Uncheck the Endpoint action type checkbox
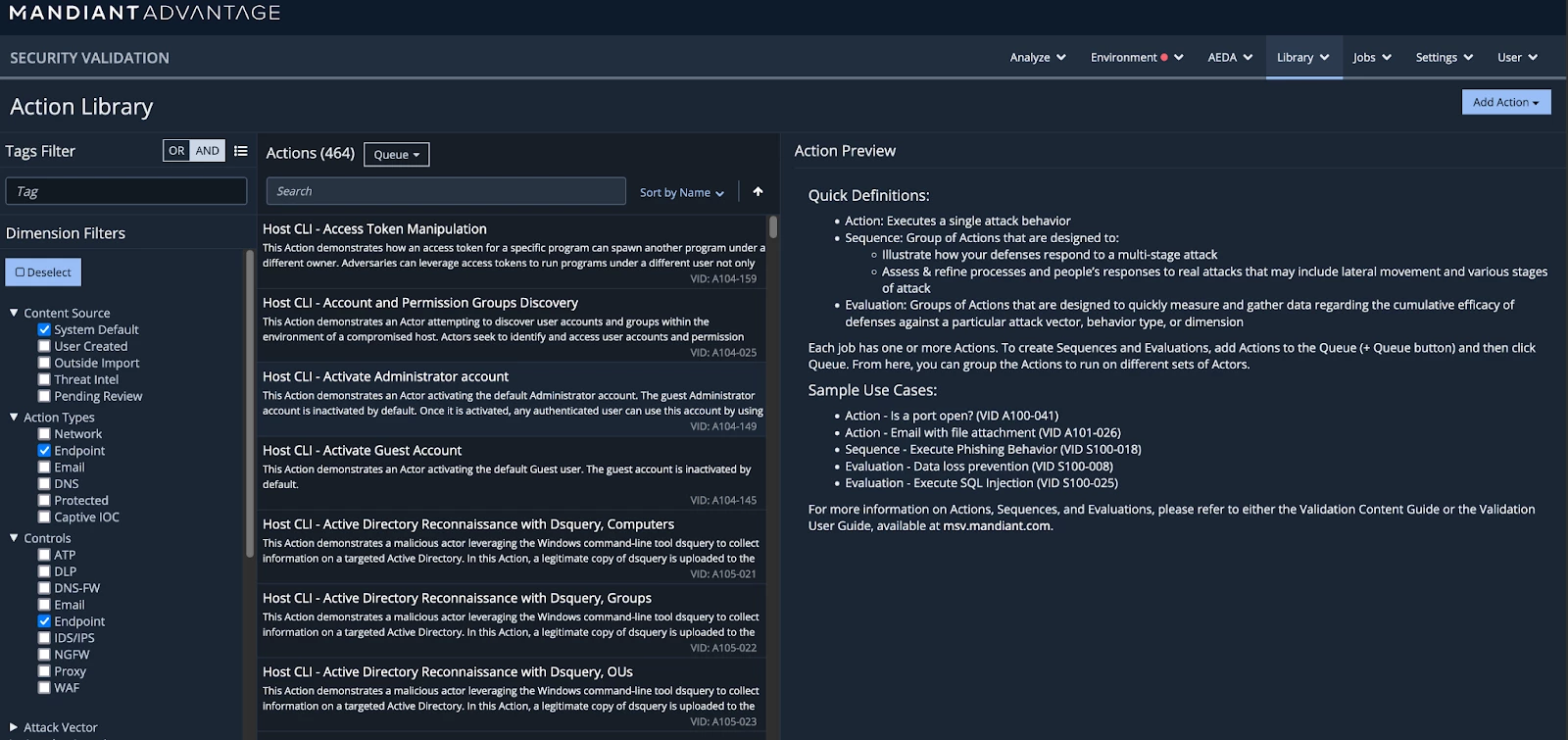The width and height of the screenshot is (1568, 740). (x=44, y=450)
